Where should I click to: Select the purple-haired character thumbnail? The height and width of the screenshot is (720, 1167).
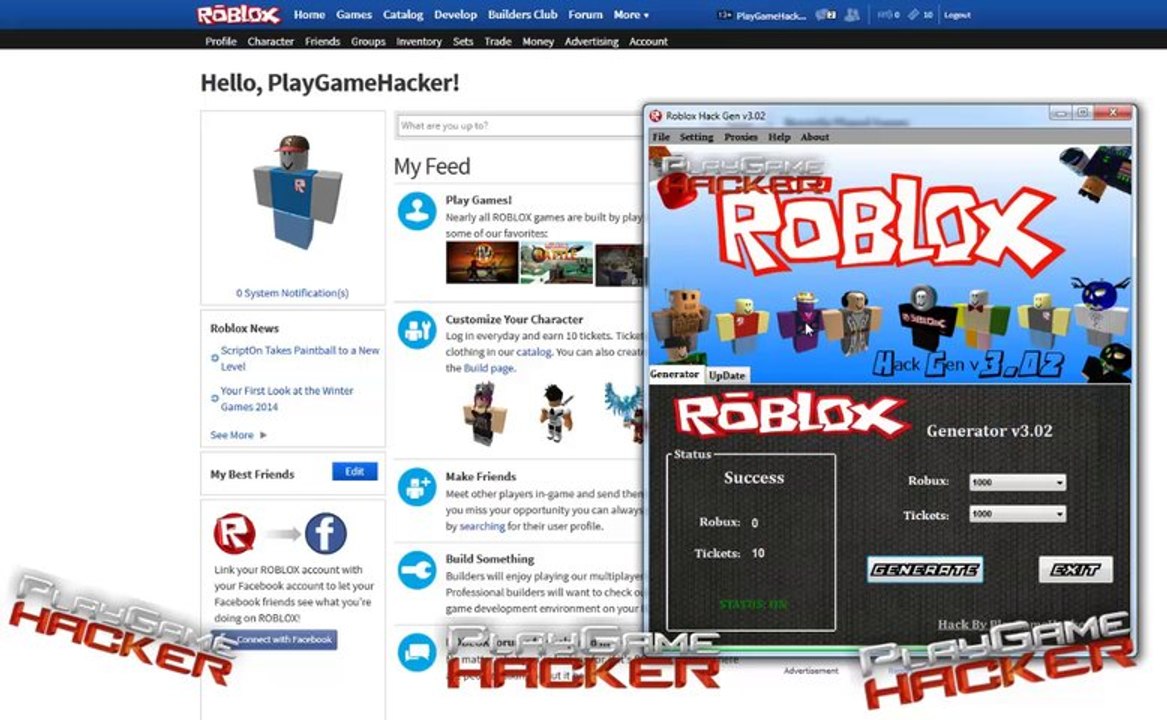[x=484, y=413]
